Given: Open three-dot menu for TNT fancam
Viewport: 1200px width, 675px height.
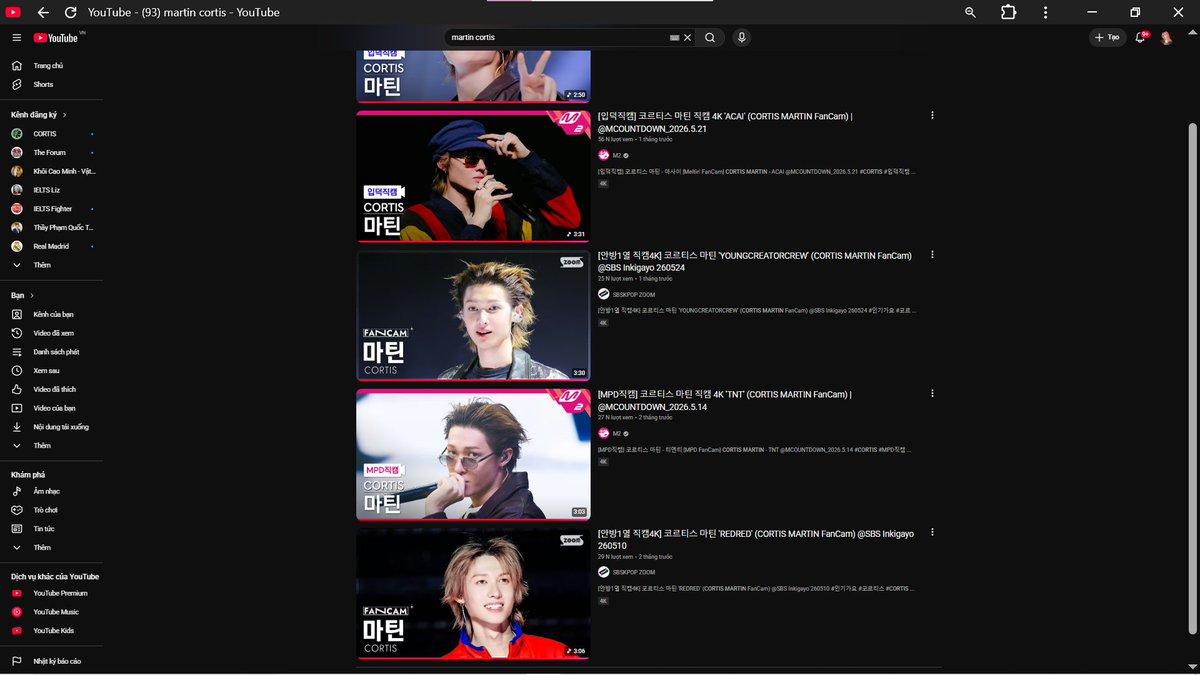Looking at the screenshot, I should click(x=932, y=394).
